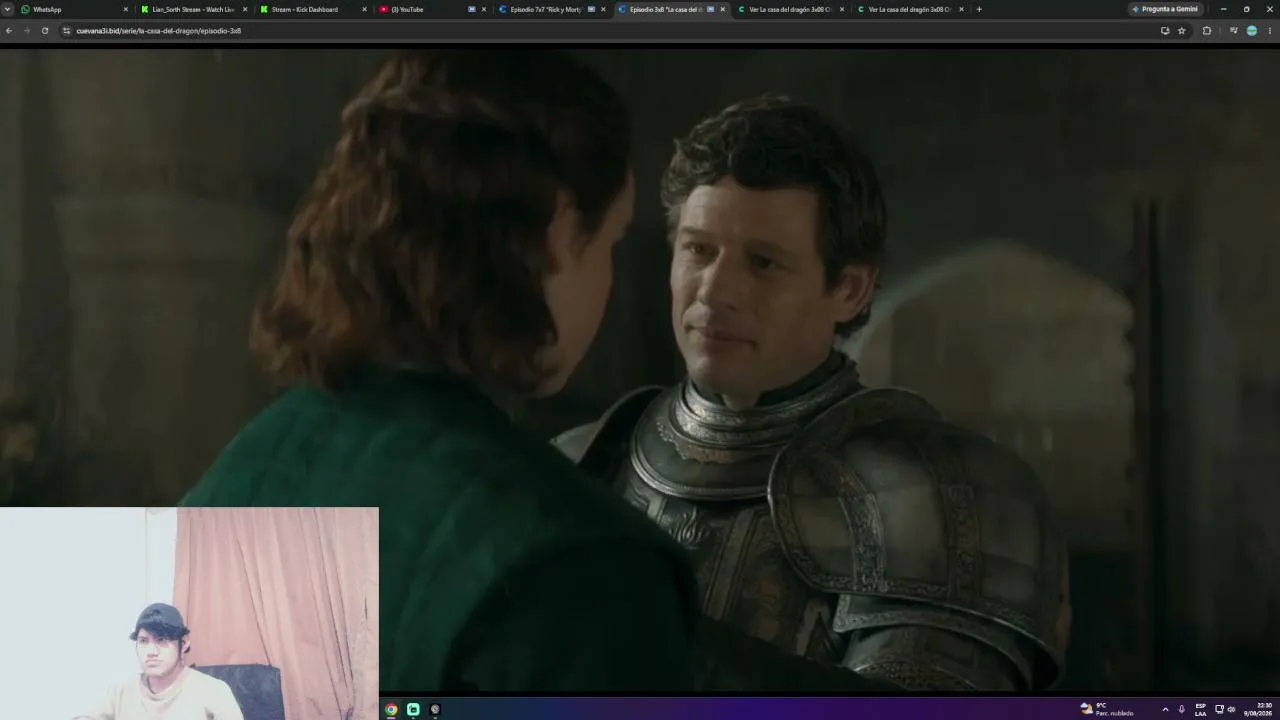Toggle picture-in-picture on the YouTube tab

(x=472, y=9)
